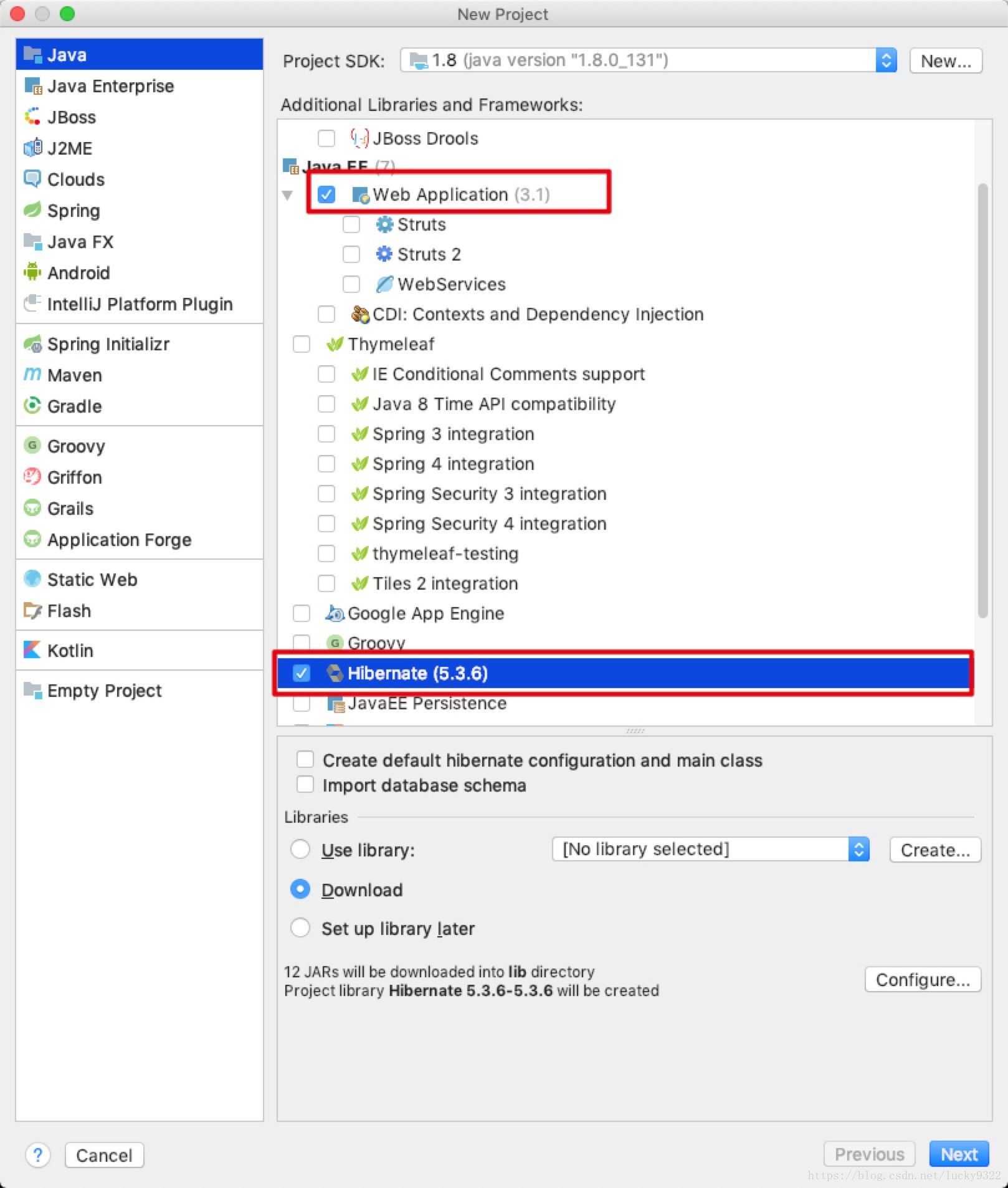Click the Grails icon

click(32, 509)
